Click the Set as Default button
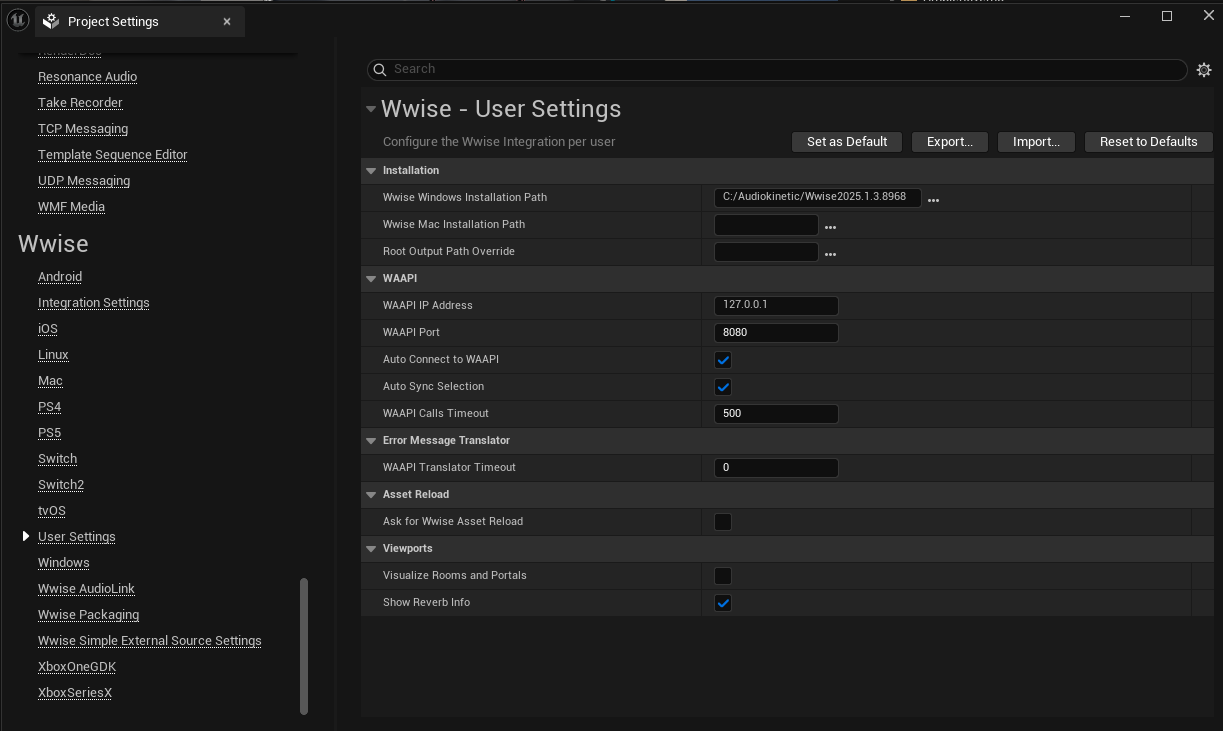Screen dimensions: 1223x731 pos(846,142)
